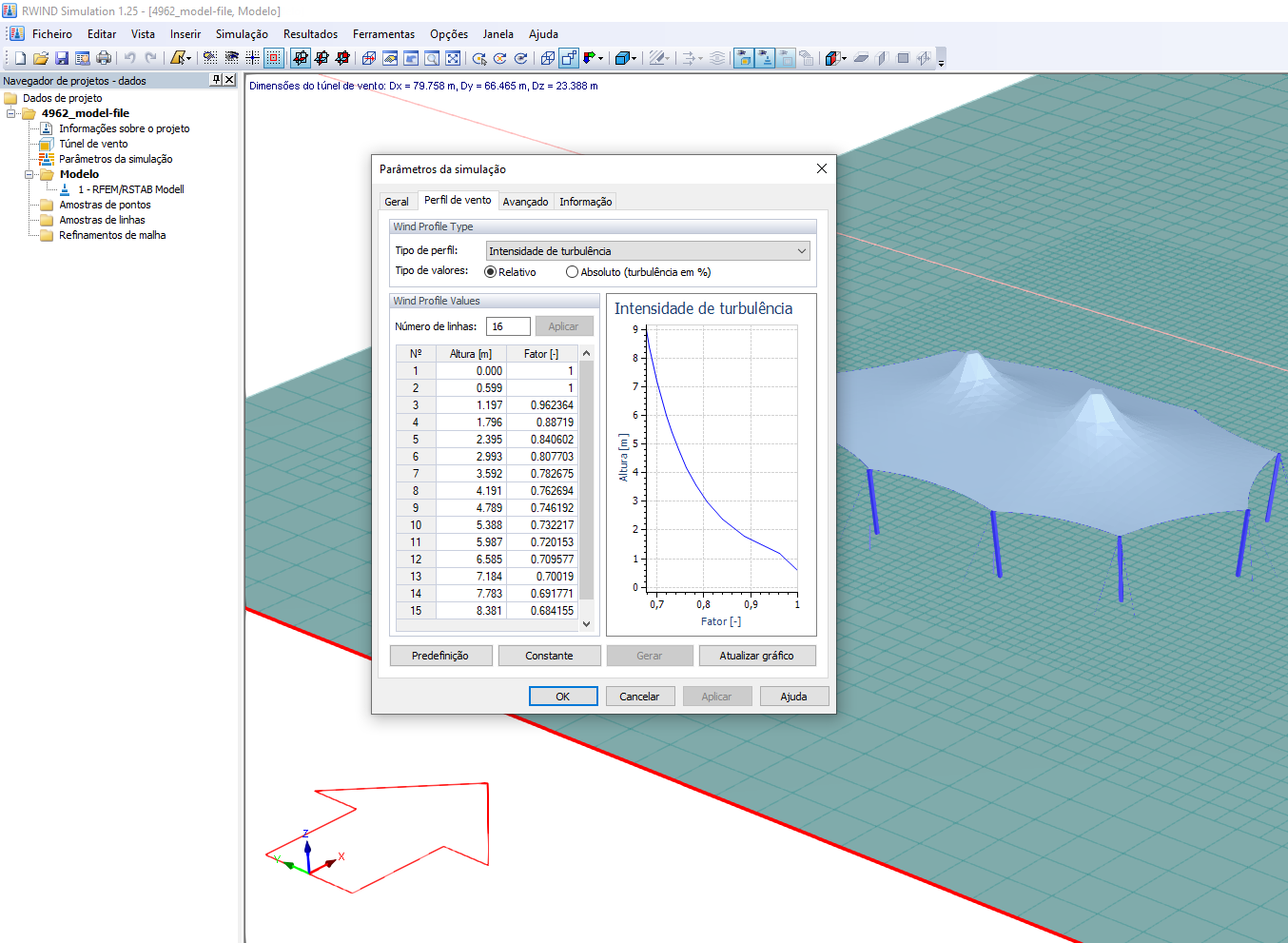Click the Altura [m] column header
Viewport: 1288px width, 943px height.
[x=471, y=354]
